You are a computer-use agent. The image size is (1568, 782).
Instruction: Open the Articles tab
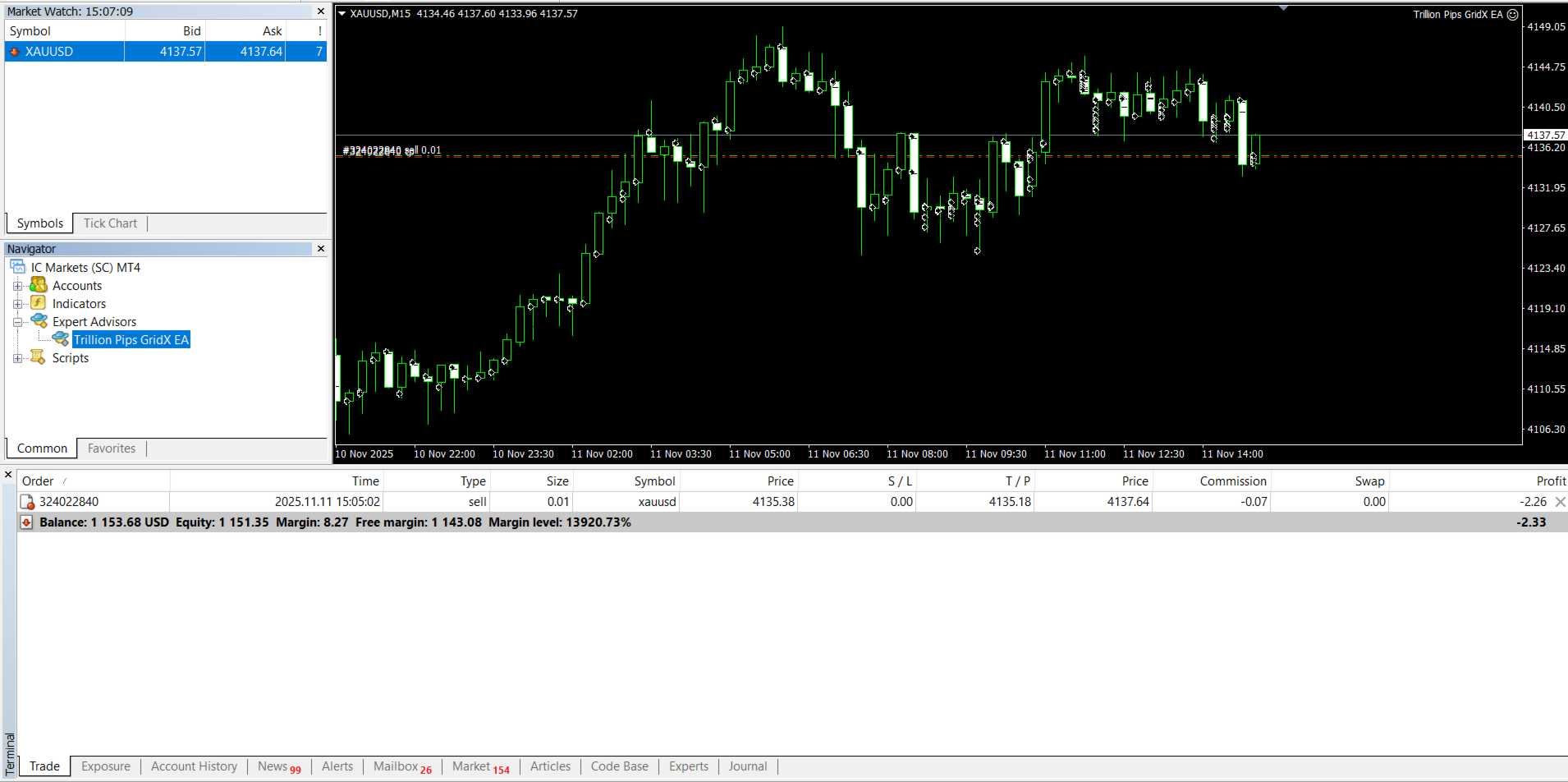point(550,766)
